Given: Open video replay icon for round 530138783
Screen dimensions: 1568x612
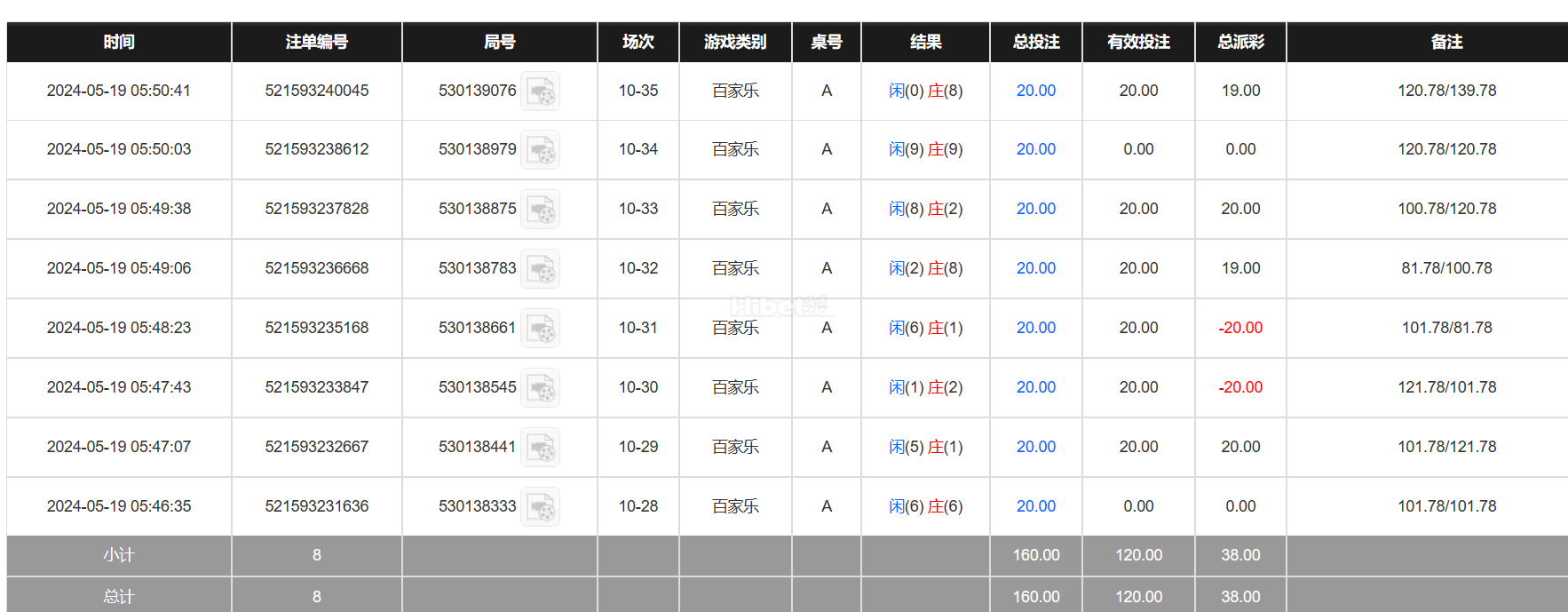Looking at the screenshot, I should point(540,268).
